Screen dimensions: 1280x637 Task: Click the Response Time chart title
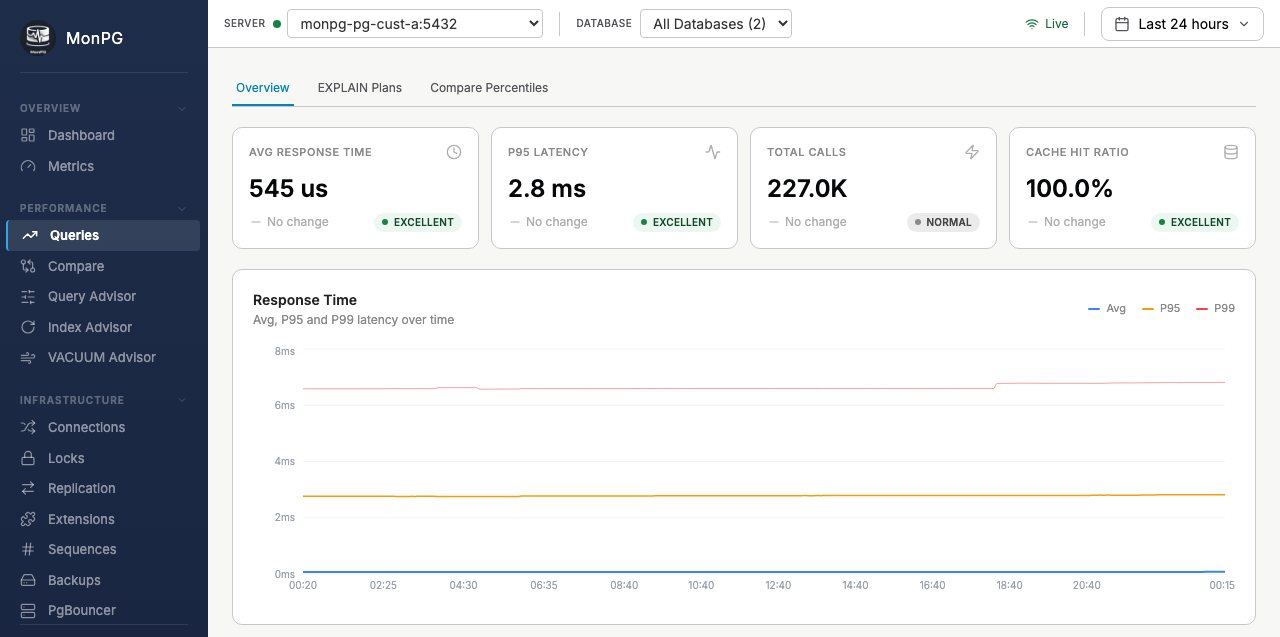click(305, 300)
